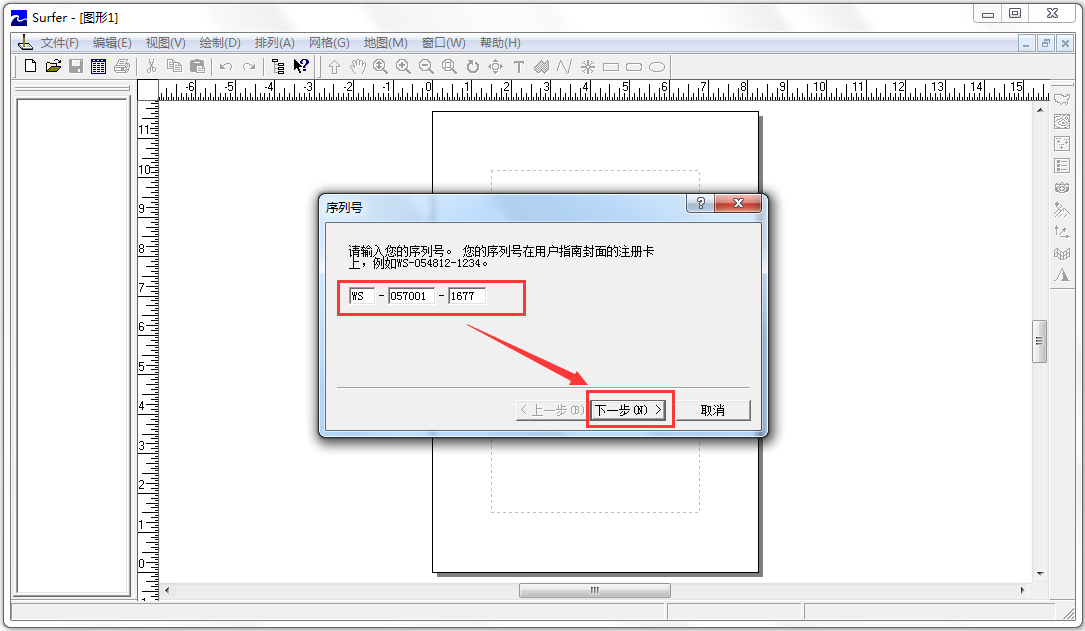Click the vertical scrollbar down arrow
The image size is (1085, 631).
(x=1040, y=574)
